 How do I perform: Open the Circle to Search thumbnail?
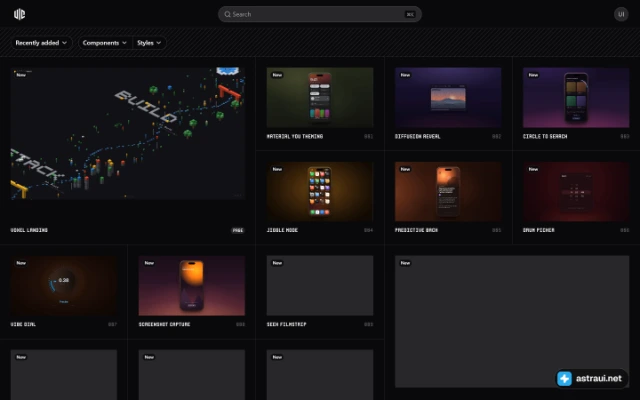(576, 98)
